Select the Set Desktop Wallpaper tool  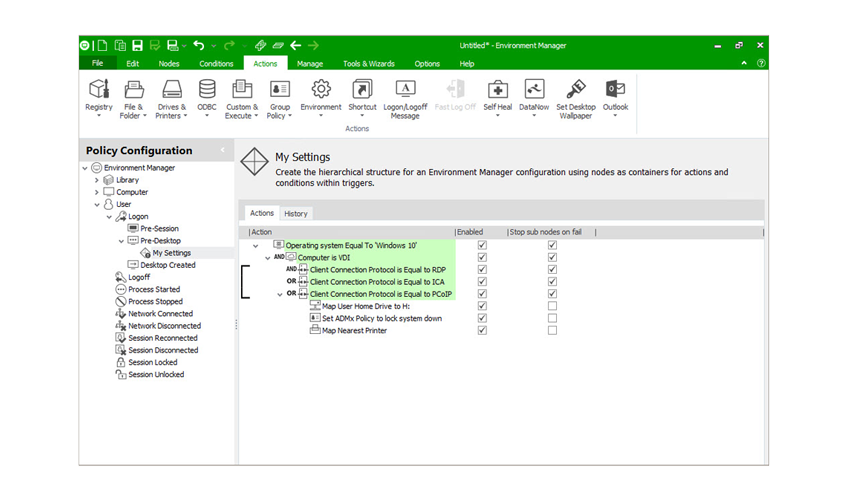click(575, 92)
